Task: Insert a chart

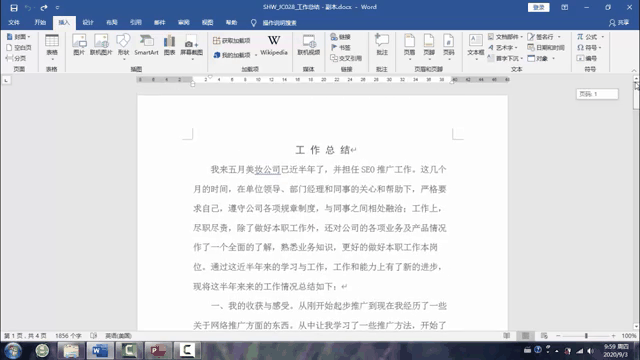Action: (169, 45)
